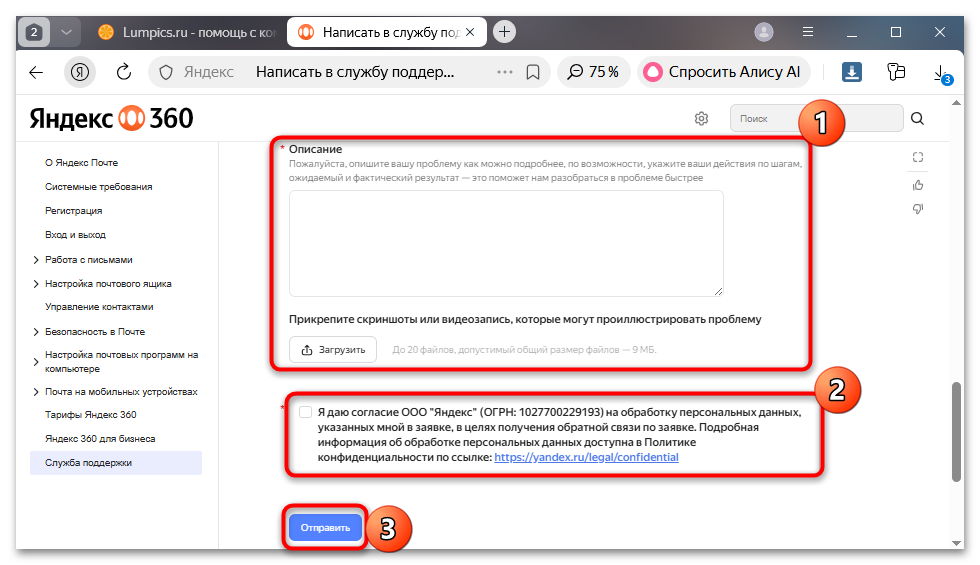The width and height of the screenshot is (980, 565).
Task: Expand 'Почта на мобильных устройствах' chevron
Action: [36, 392]
